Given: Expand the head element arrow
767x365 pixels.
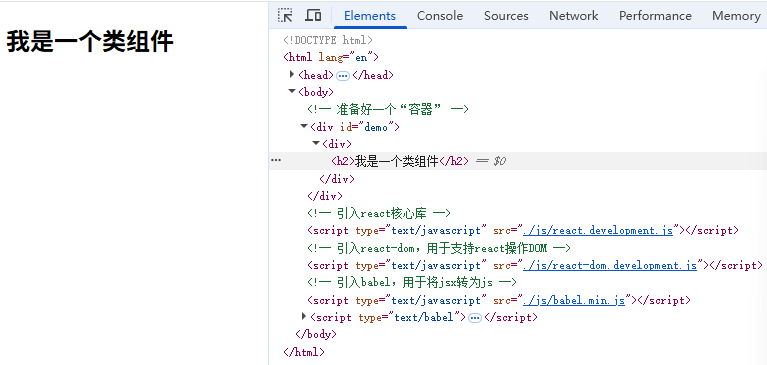Looking at the screenshot, I should coord(292,74).
